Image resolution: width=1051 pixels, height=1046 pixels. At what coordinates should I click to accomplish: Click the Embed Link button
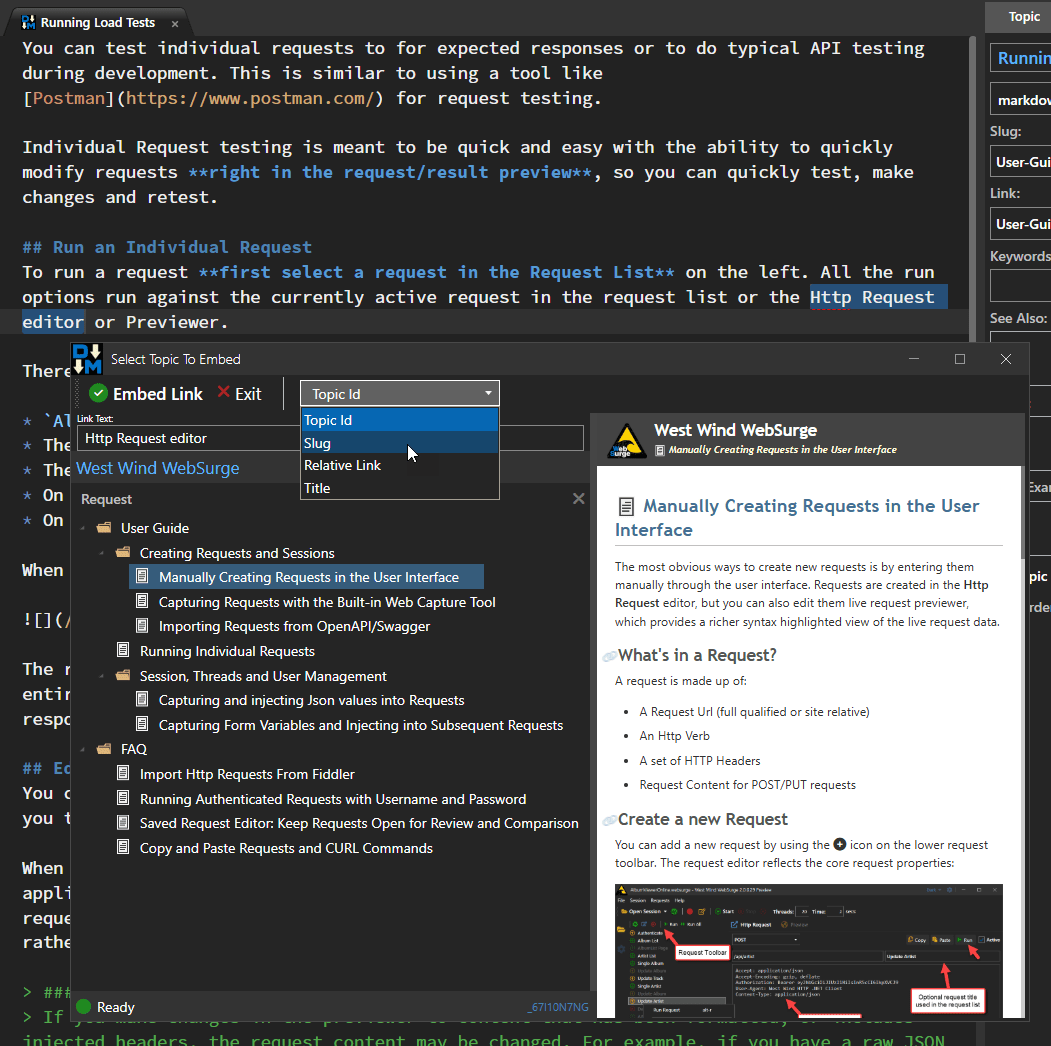[x=147, y=394]
